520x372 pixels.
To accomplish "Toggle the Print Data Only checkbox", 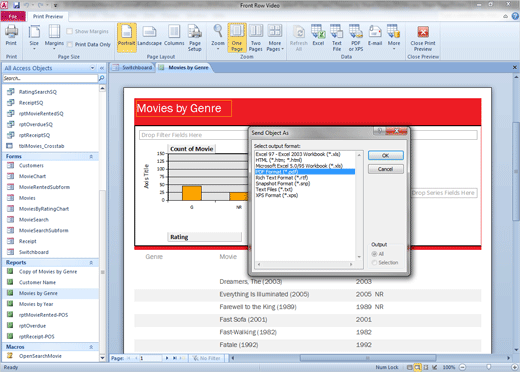I will coord(70,44).
